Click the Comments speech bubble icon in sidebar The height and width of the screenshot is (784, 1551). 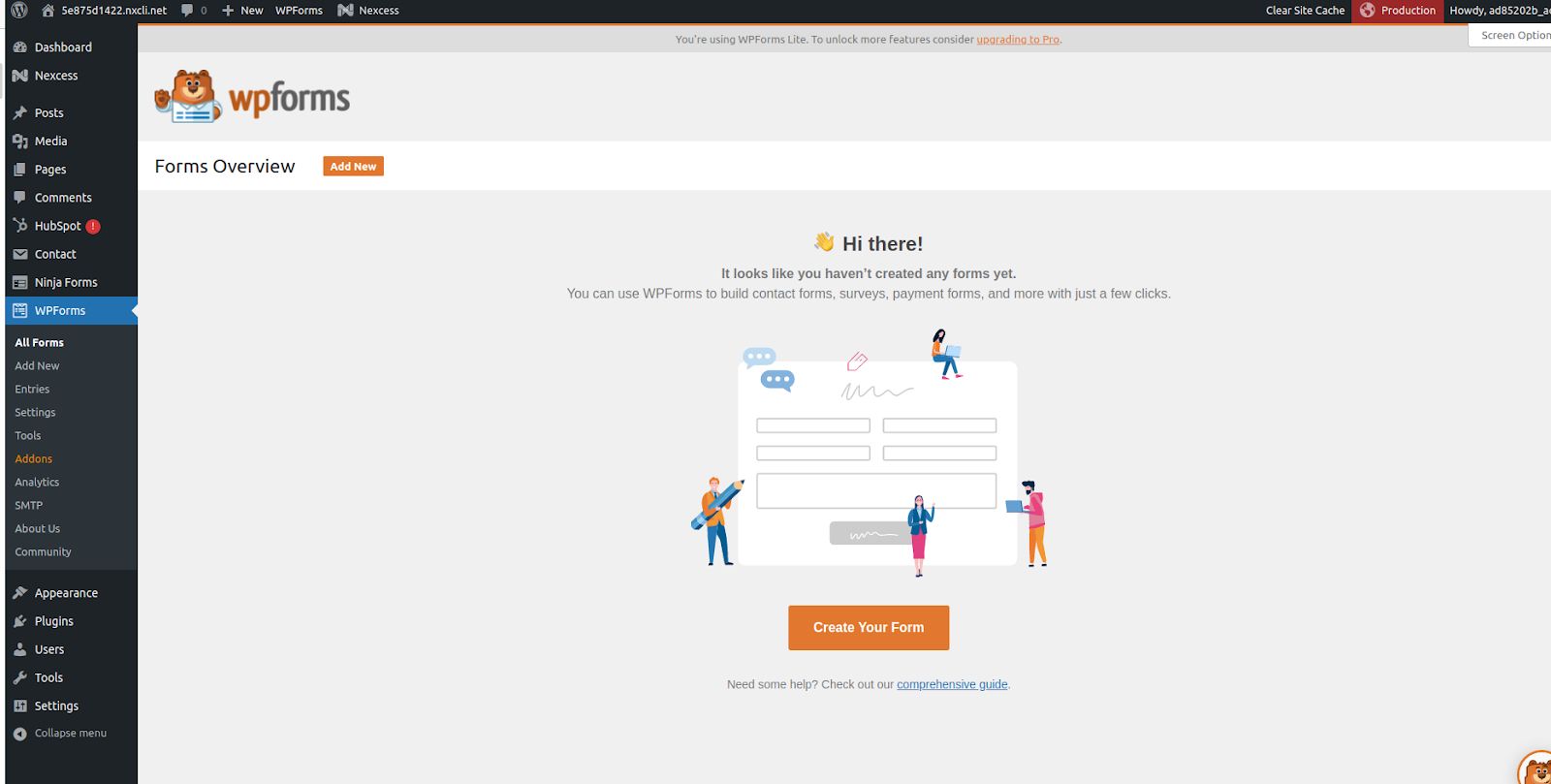click(x=20, y=198)
